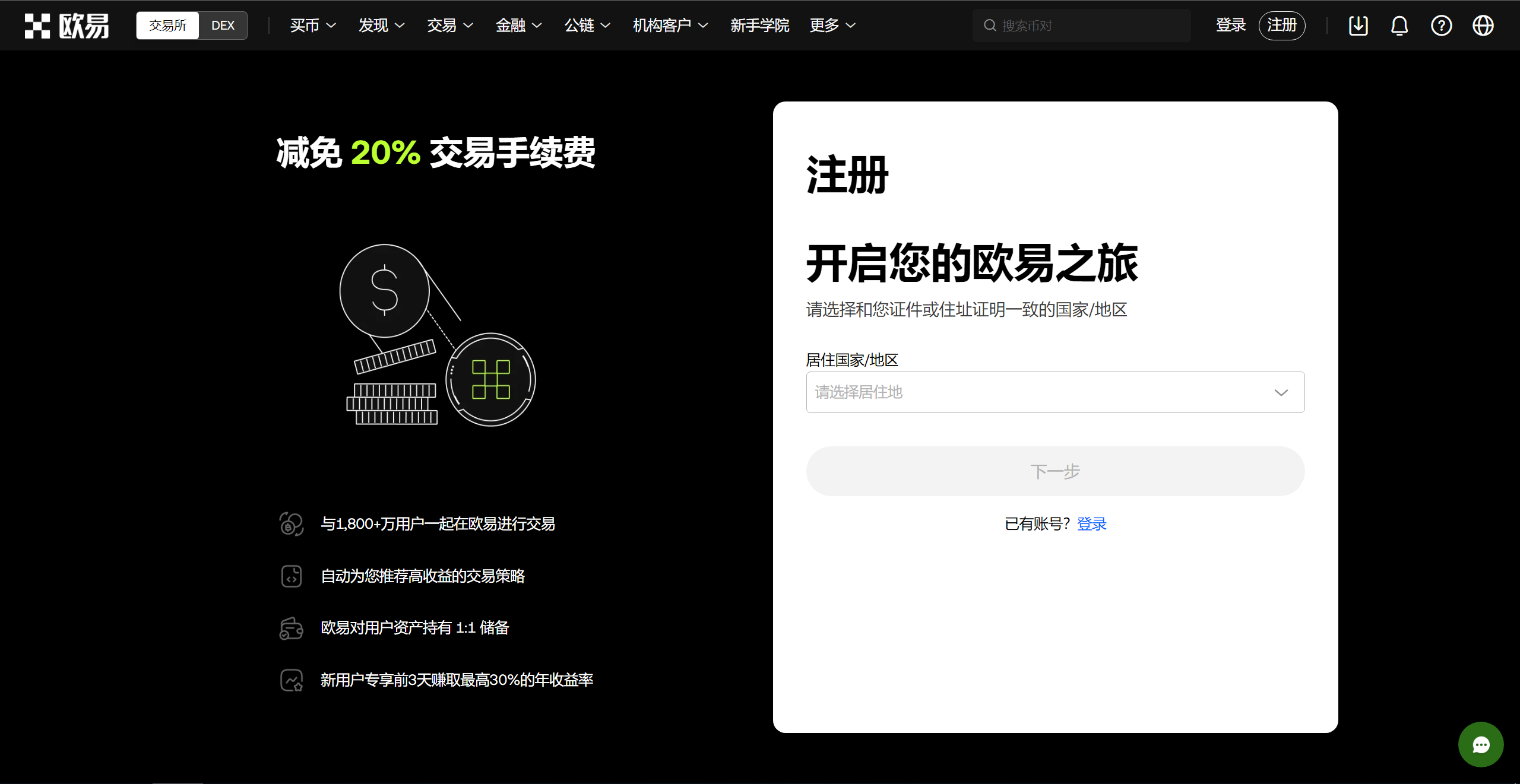Open the help center icon
Viewport: 1520px width, 784px height.
[1442, 25]
